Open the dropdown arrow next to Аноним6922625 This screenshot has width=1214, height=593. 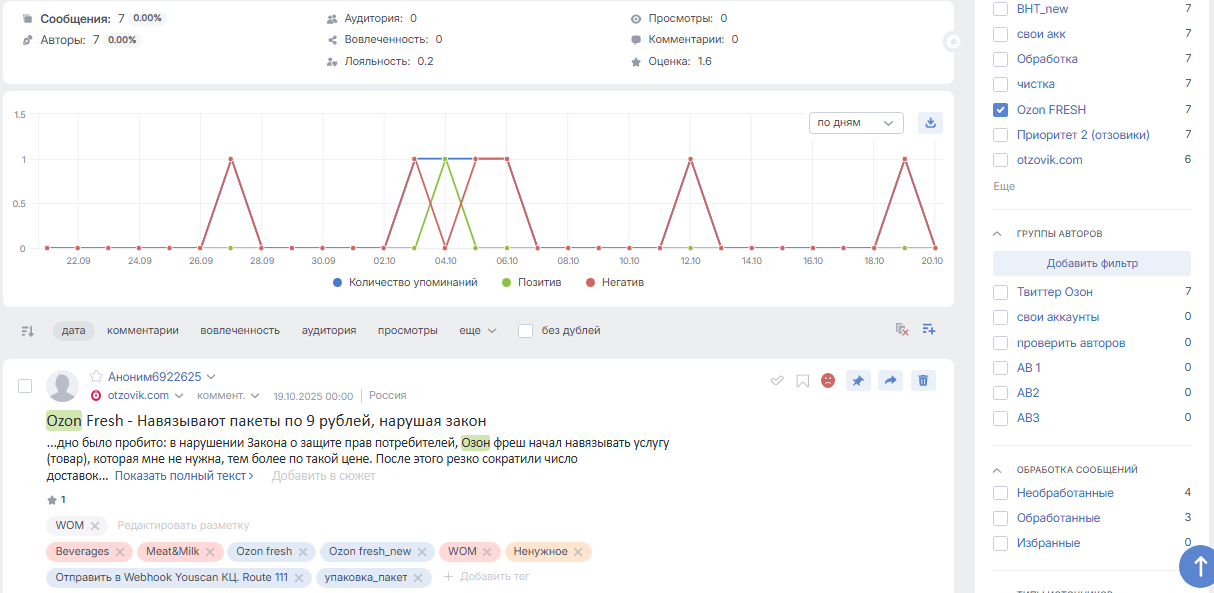[209, 377]
